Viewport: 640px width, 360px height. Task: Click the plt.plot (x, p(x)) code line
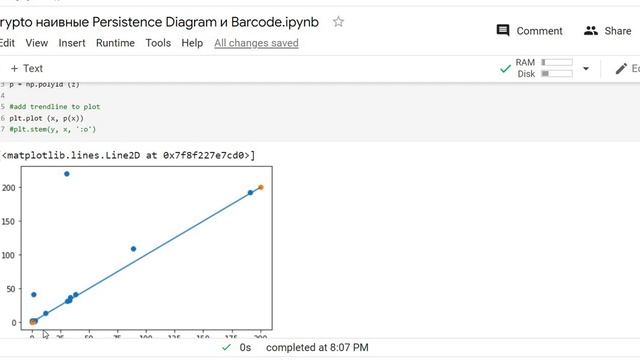[47, 118]
